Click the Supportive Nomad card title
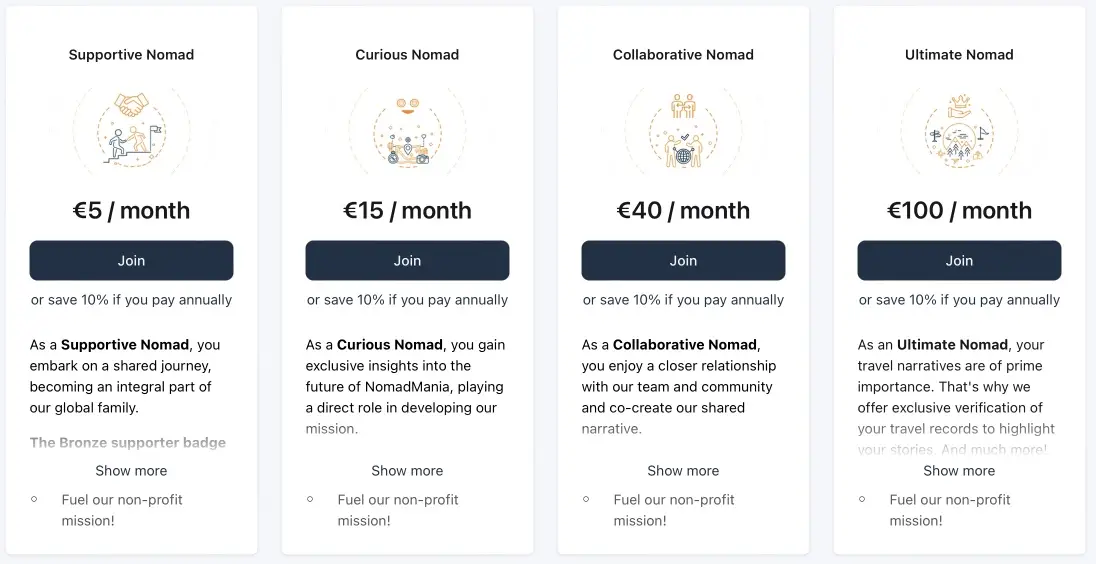The height and width of the screenshot is (564, 1096). pyautogui.click(x=131, y=55)
